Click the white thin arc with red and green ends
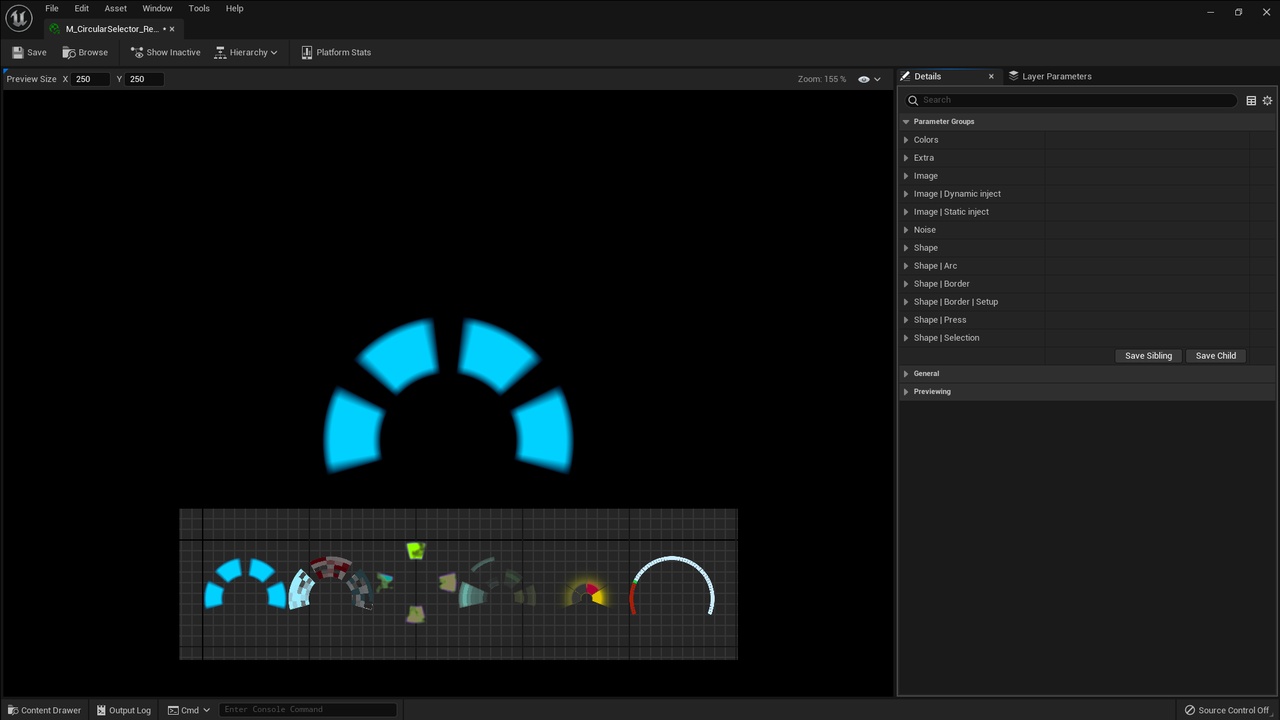 673,586
